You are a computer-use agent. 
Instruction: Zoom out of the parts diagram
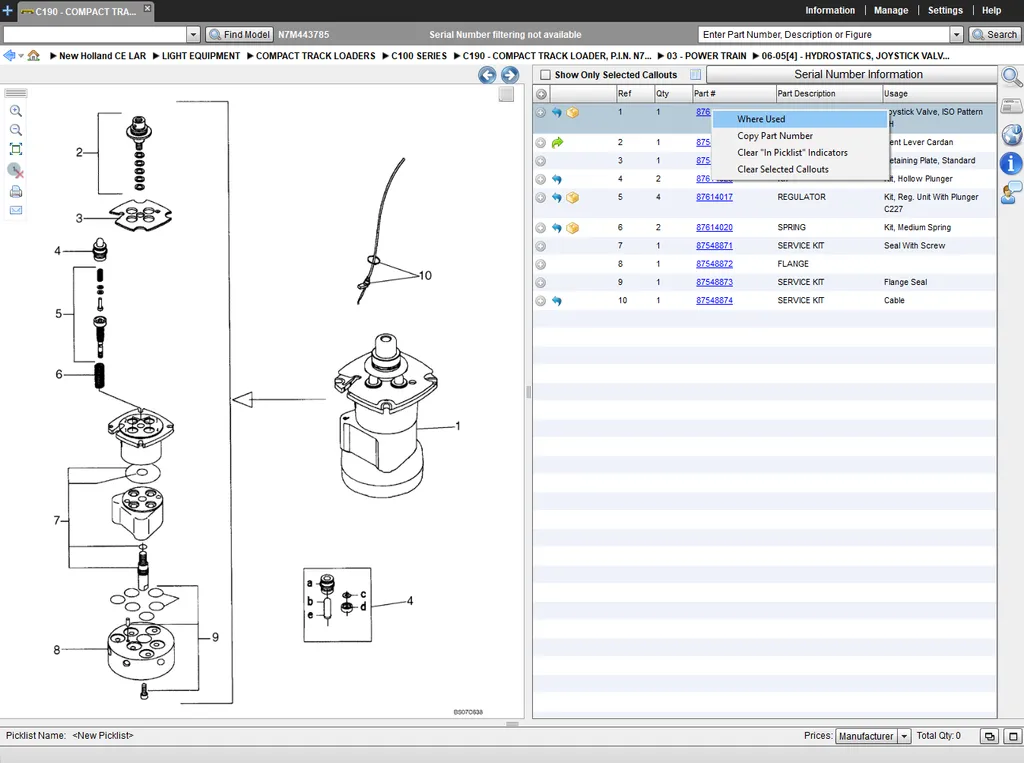[x=16, y=130]
